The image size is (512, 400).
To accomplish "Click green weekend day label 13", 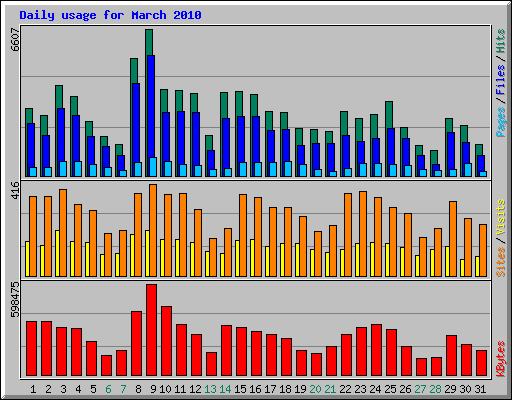I will pyautogui.click(x=210, y=389).
